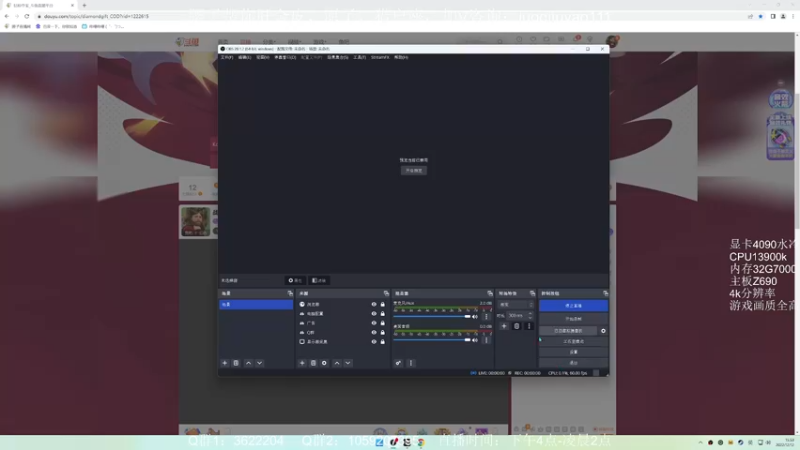This screenshot has width=800, height=450.
Task: Click the blue Stop Streaming button
Action: tap(573, 306)
